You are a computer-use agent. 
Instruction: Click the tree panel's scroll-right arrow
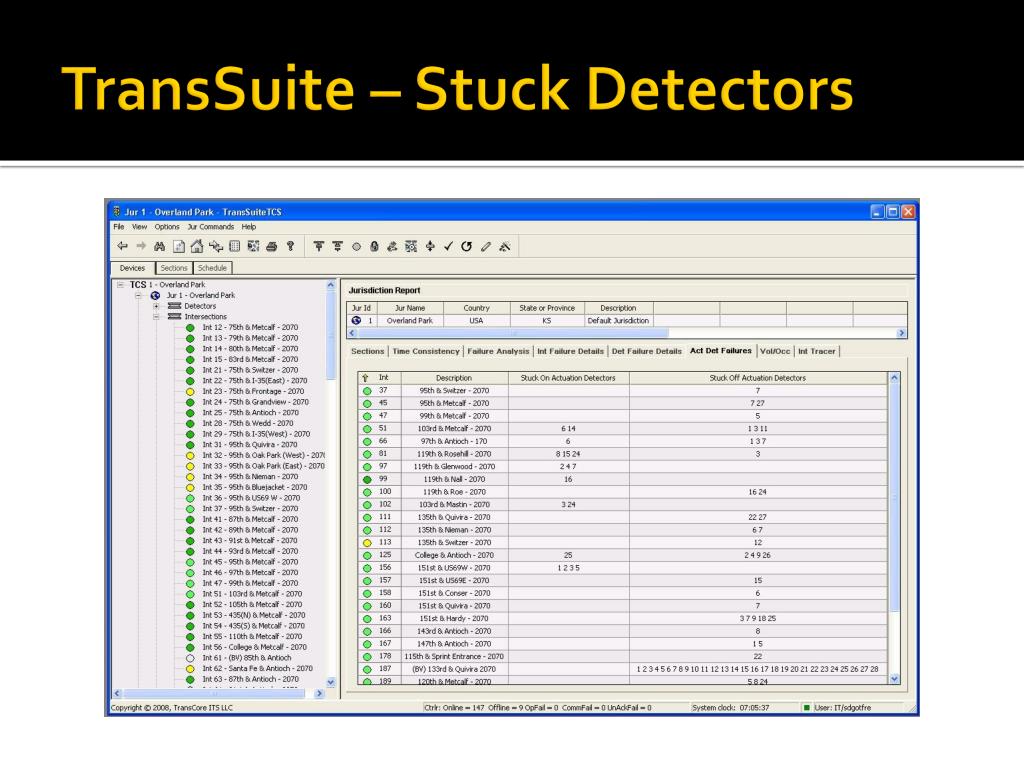coord(319,694)
